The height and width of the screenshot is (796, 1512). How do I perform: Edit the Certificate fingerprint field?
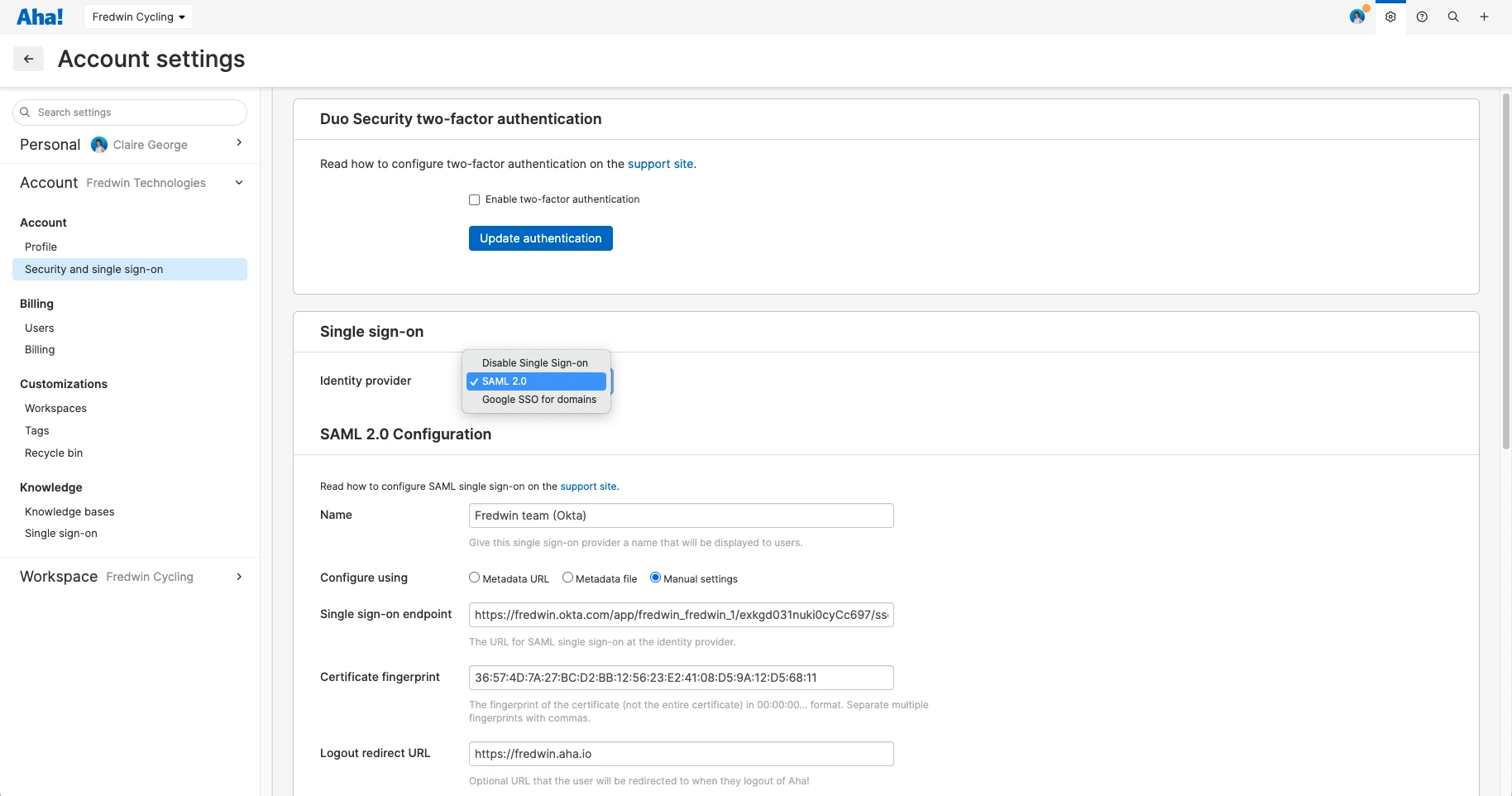682,678
